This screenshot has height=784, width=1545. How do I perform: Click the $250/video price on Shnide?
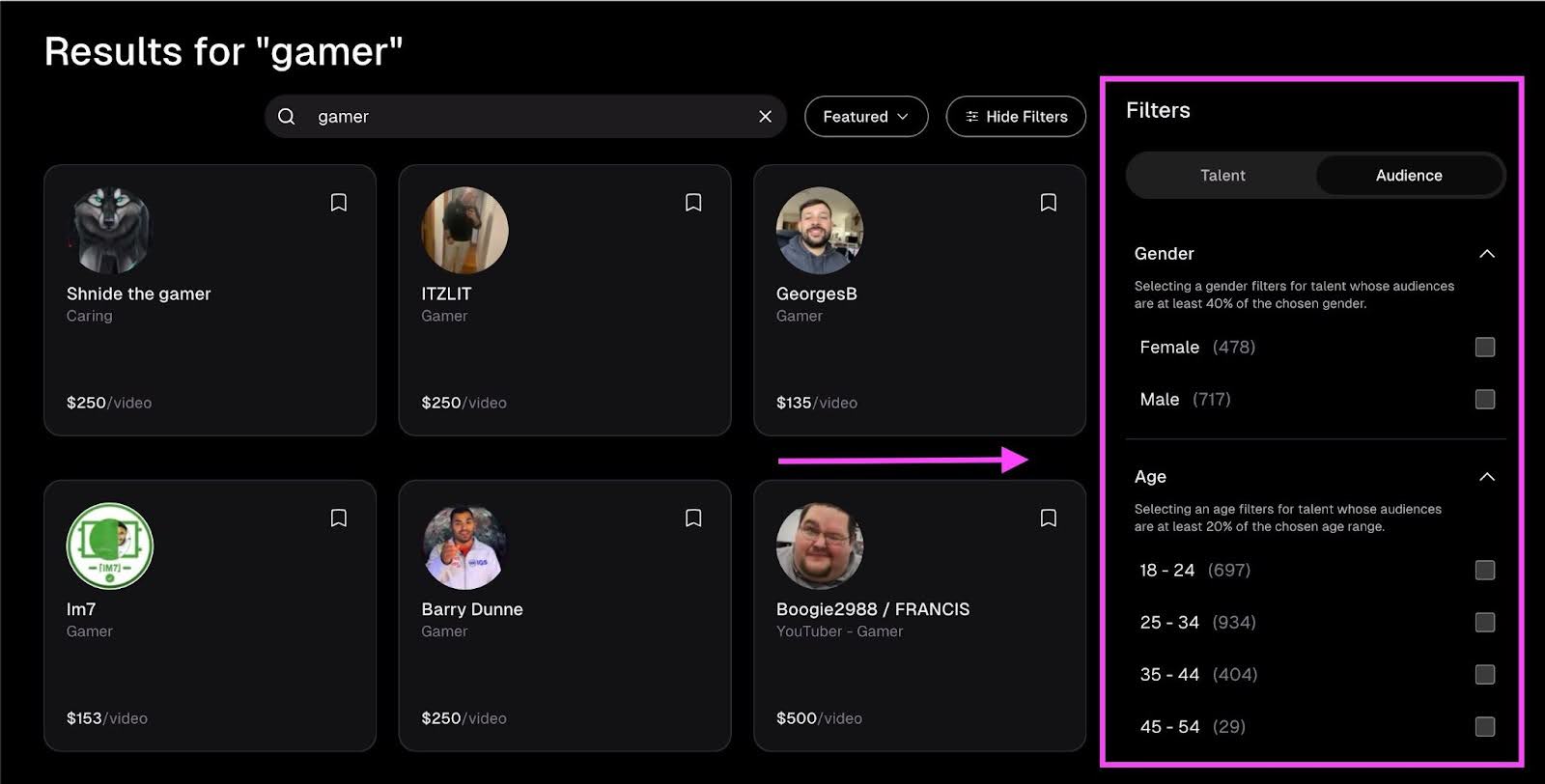[x=109, y=404]
